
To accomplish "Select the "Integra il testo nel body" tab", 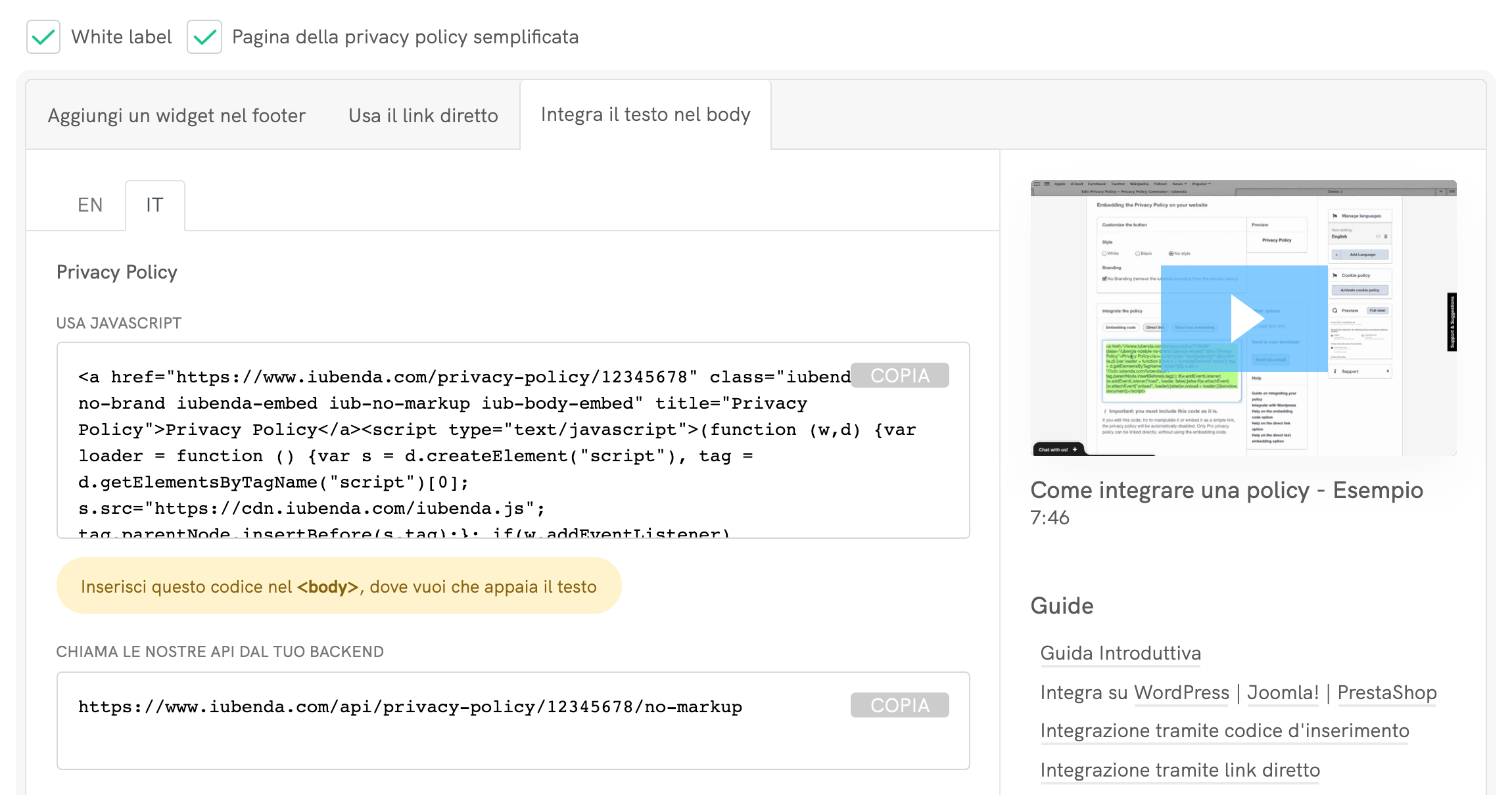I will pos(645,114).
